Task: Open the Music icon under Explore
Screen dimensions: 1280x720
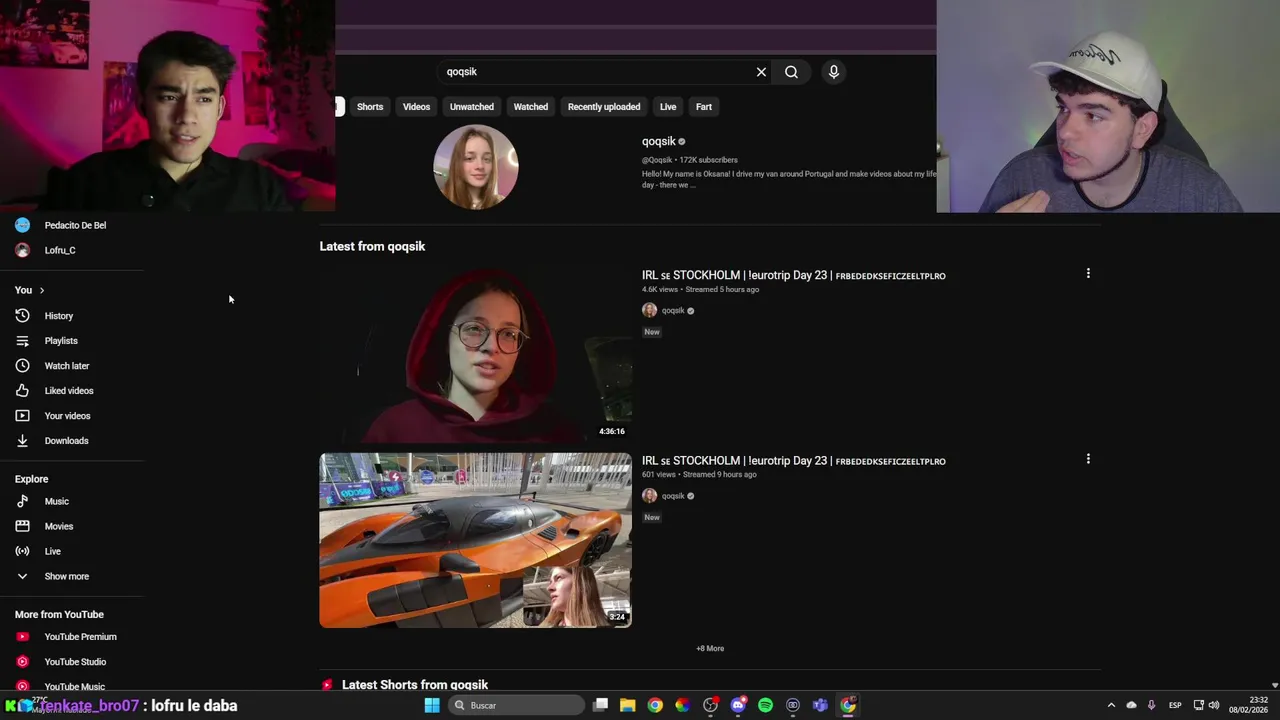Action: pyautogui.click(x=22, y=501)
